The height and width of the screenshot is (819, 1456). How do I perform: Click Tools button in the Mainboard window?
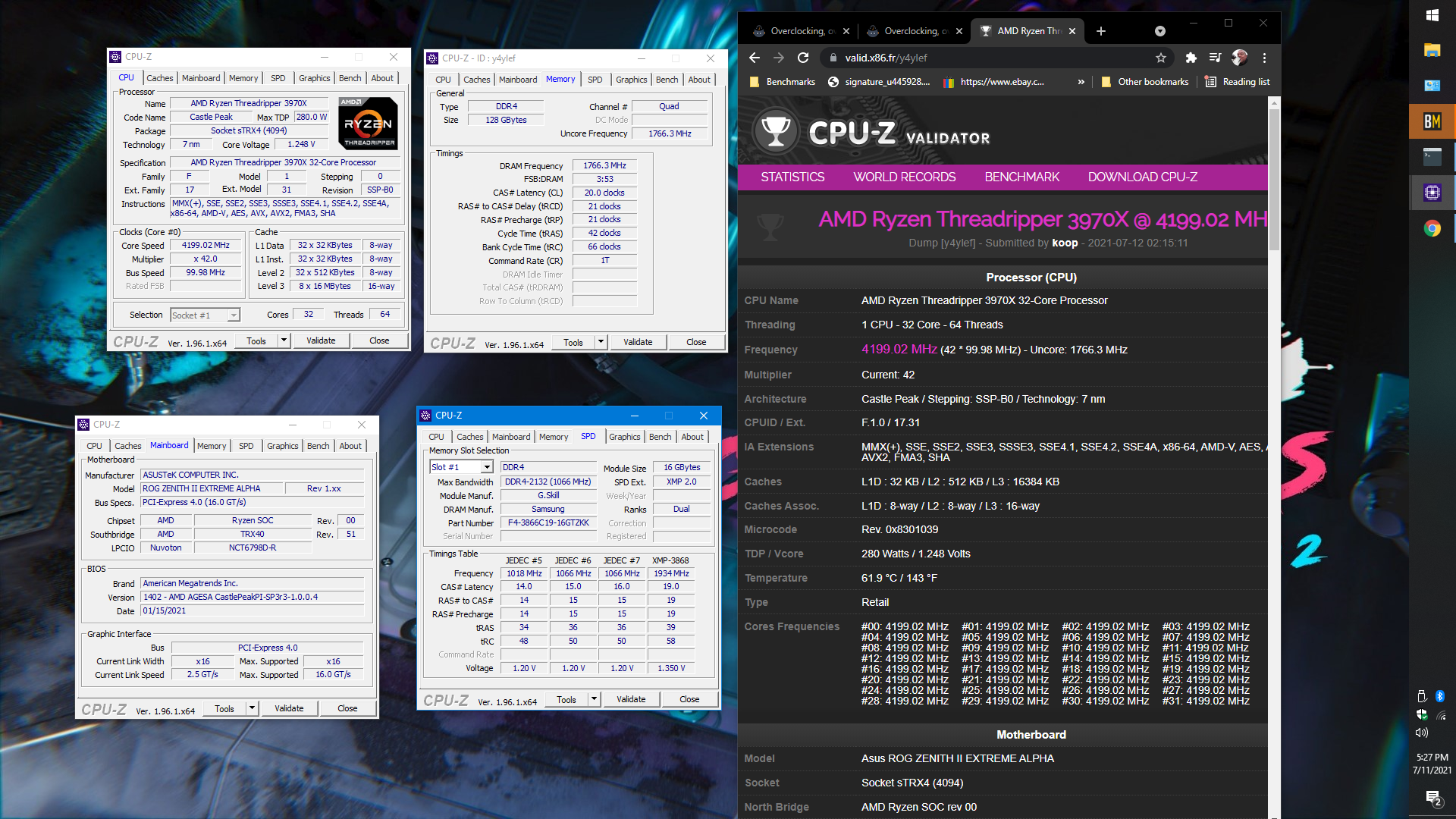tap(224, 708)
